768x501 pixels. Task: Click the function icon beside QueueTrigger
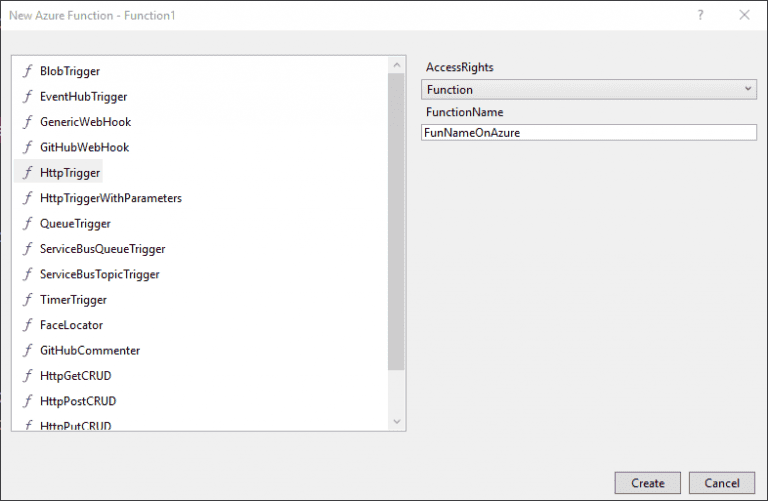coord(28,223)
